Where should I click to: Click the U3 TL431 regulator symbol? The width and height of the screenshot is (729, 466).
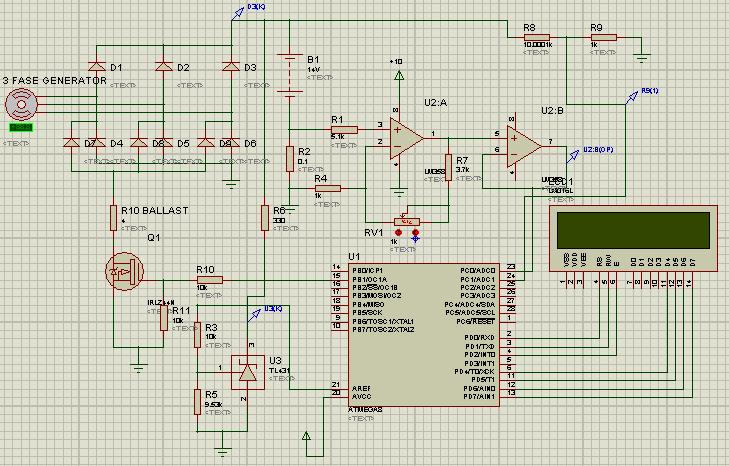[247, 372]
